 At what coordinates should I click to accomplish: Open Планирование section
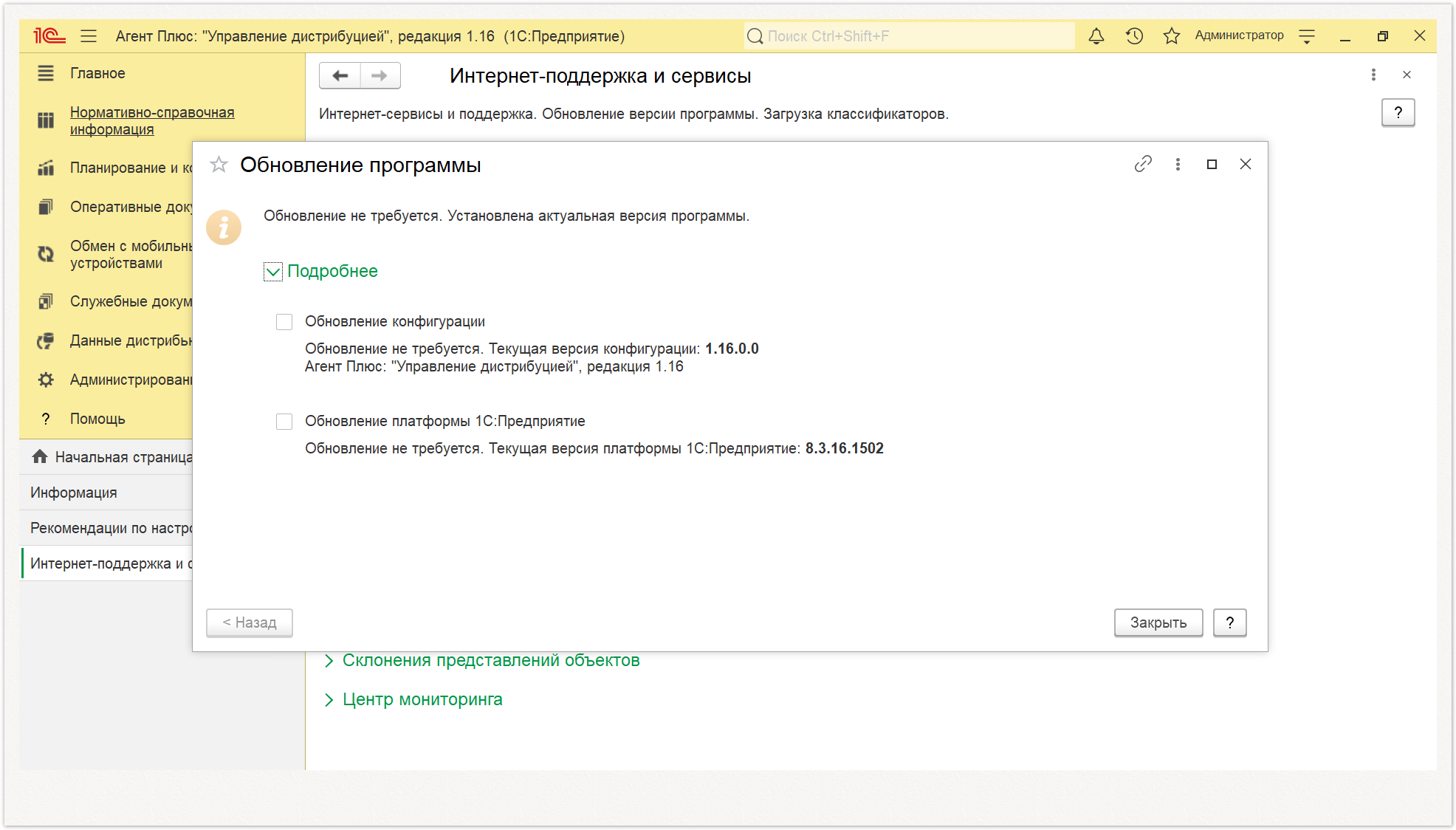point(131,168)
